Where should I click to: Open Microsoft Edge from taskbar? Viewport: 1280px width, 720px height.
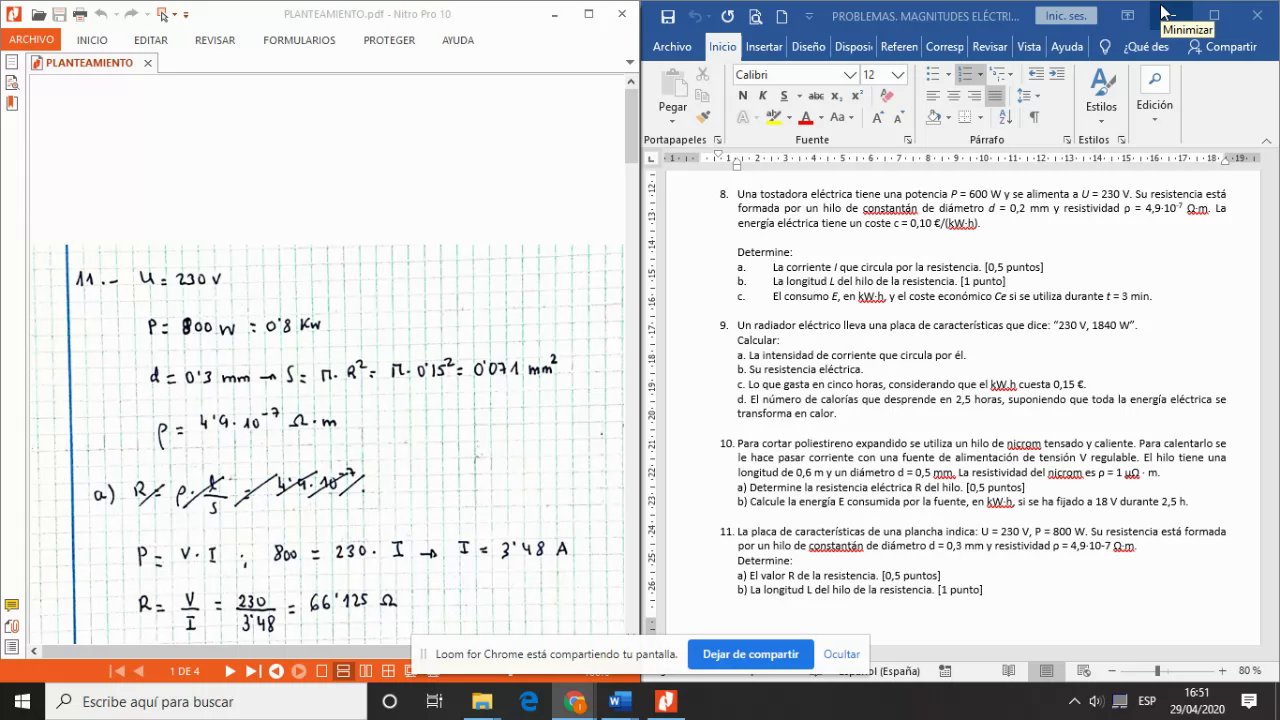528,701
